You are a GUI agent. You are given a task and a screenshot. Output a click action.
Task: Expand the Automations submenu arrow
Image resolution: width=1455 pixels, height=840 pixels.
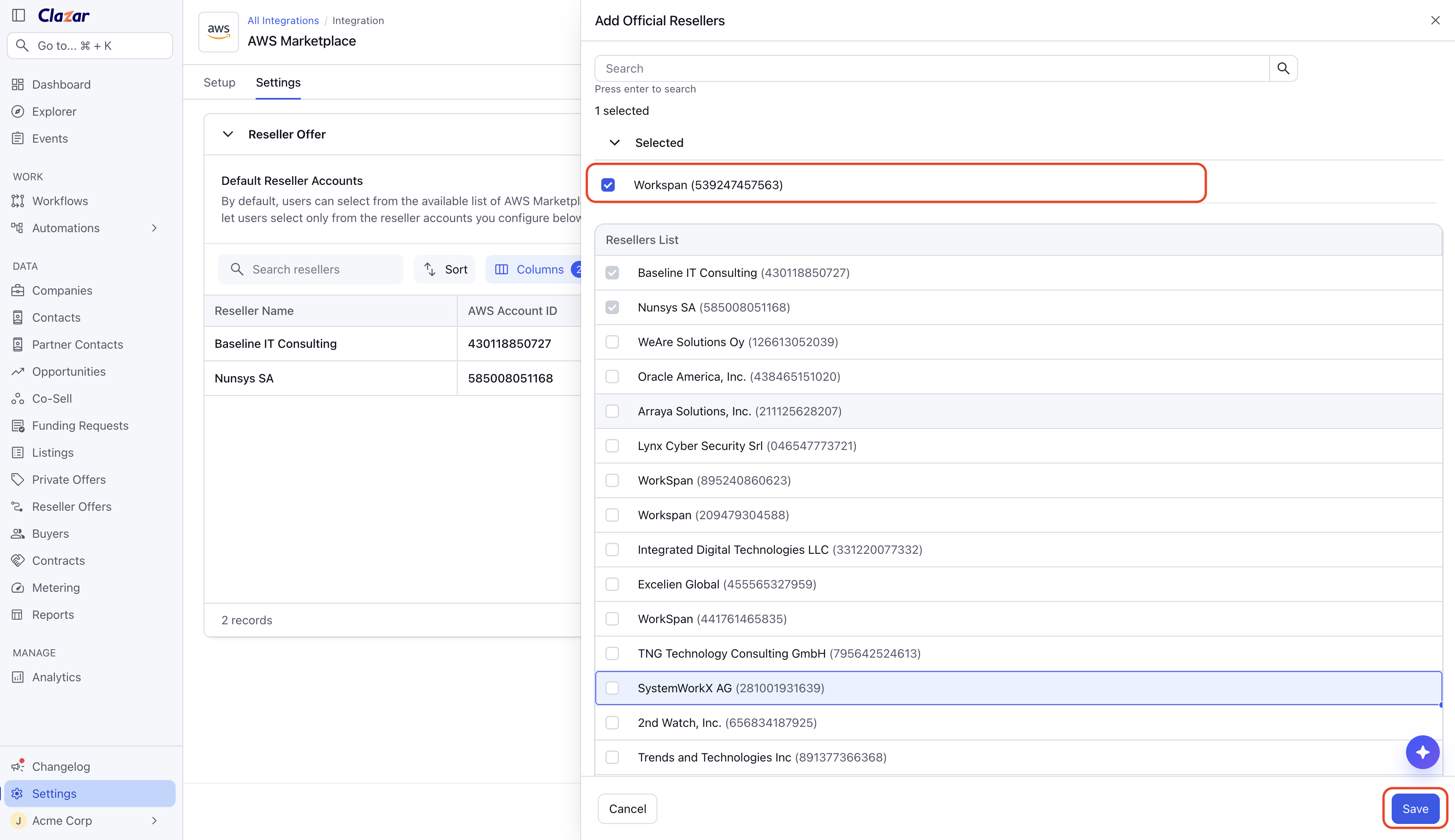pyautogui.click(x=154, y=228)
